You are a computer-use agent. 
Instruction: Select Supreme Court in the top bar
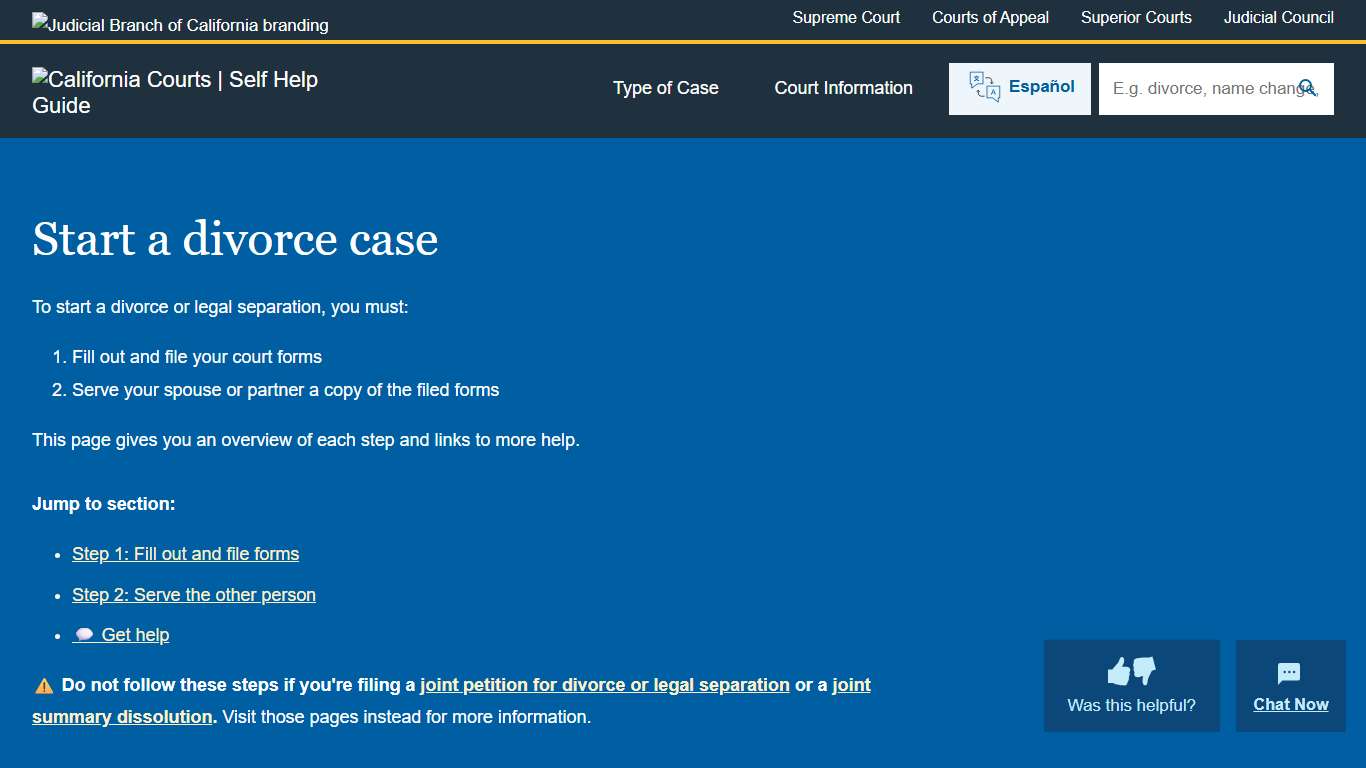point(846,17)
